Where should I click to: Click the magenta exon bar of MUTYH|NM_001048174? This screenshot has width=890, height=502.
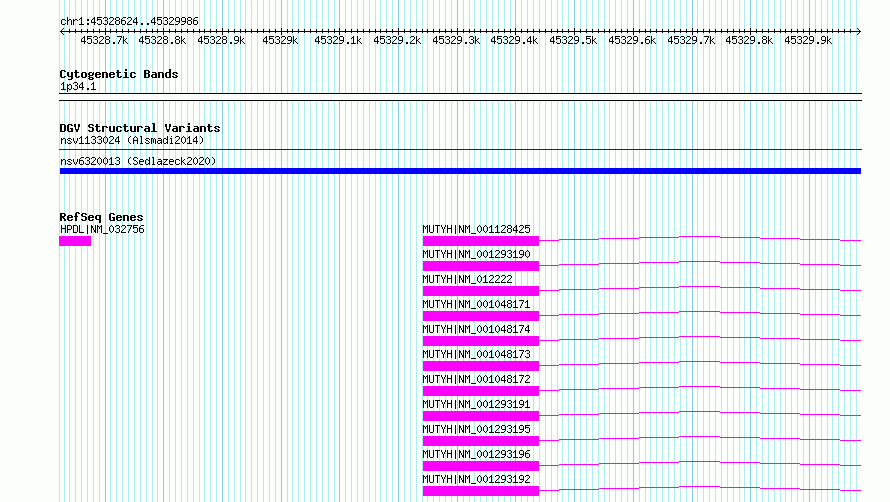click(481, 341)
